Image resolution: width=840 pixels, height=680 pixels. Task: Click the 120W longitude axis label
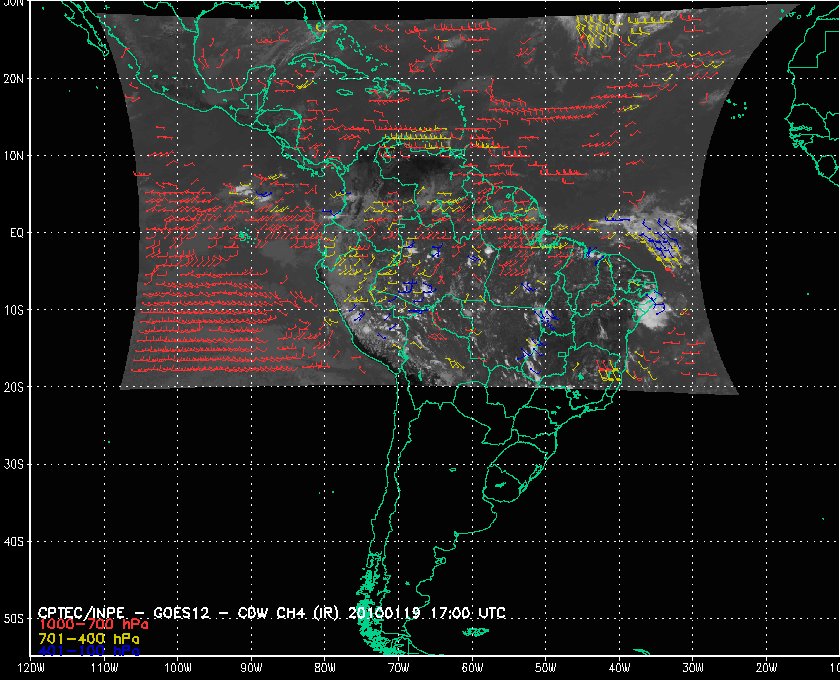coord(31,667)
